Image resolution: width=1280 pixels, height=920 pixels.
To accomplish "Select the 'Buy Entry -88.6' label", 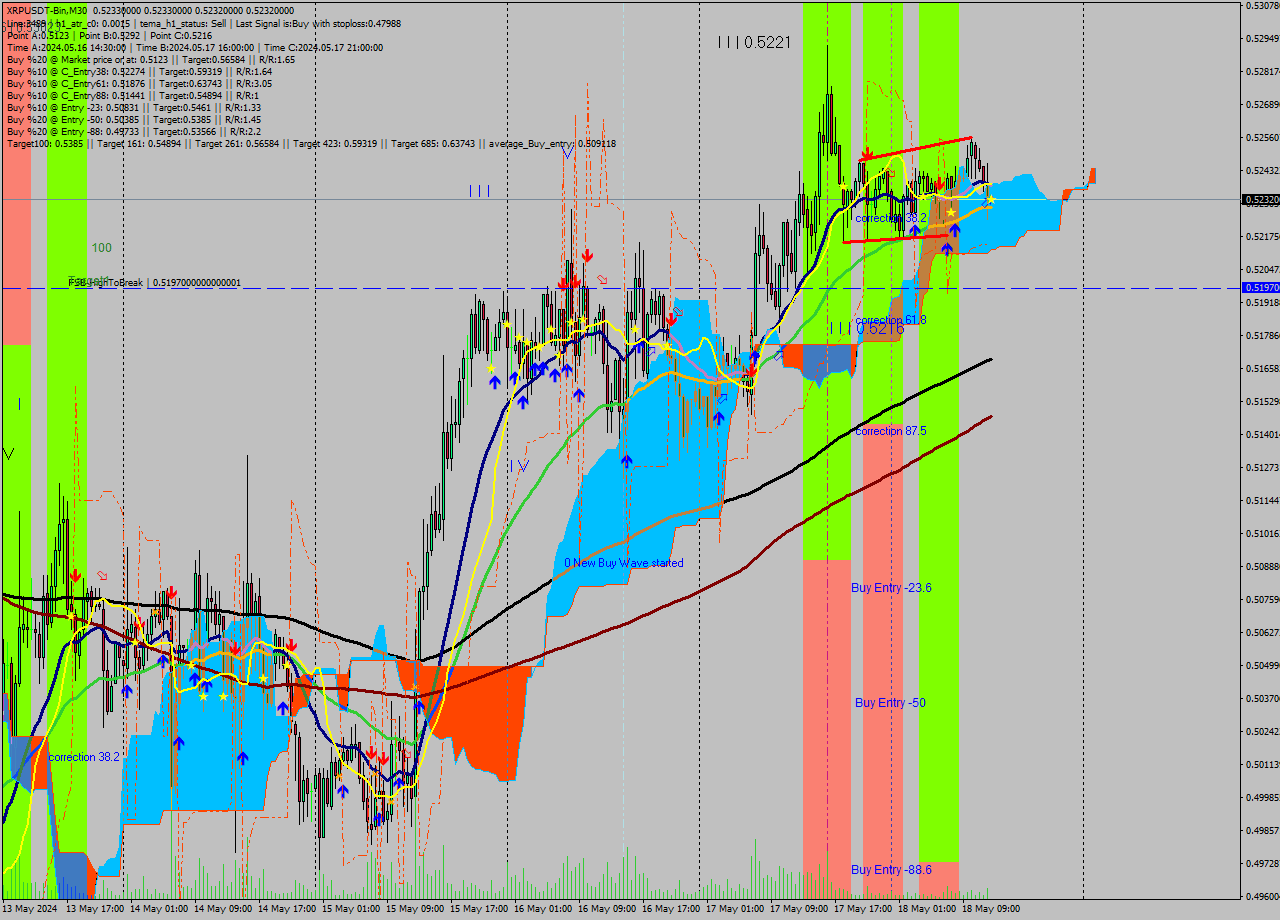I will coord(892,870).
